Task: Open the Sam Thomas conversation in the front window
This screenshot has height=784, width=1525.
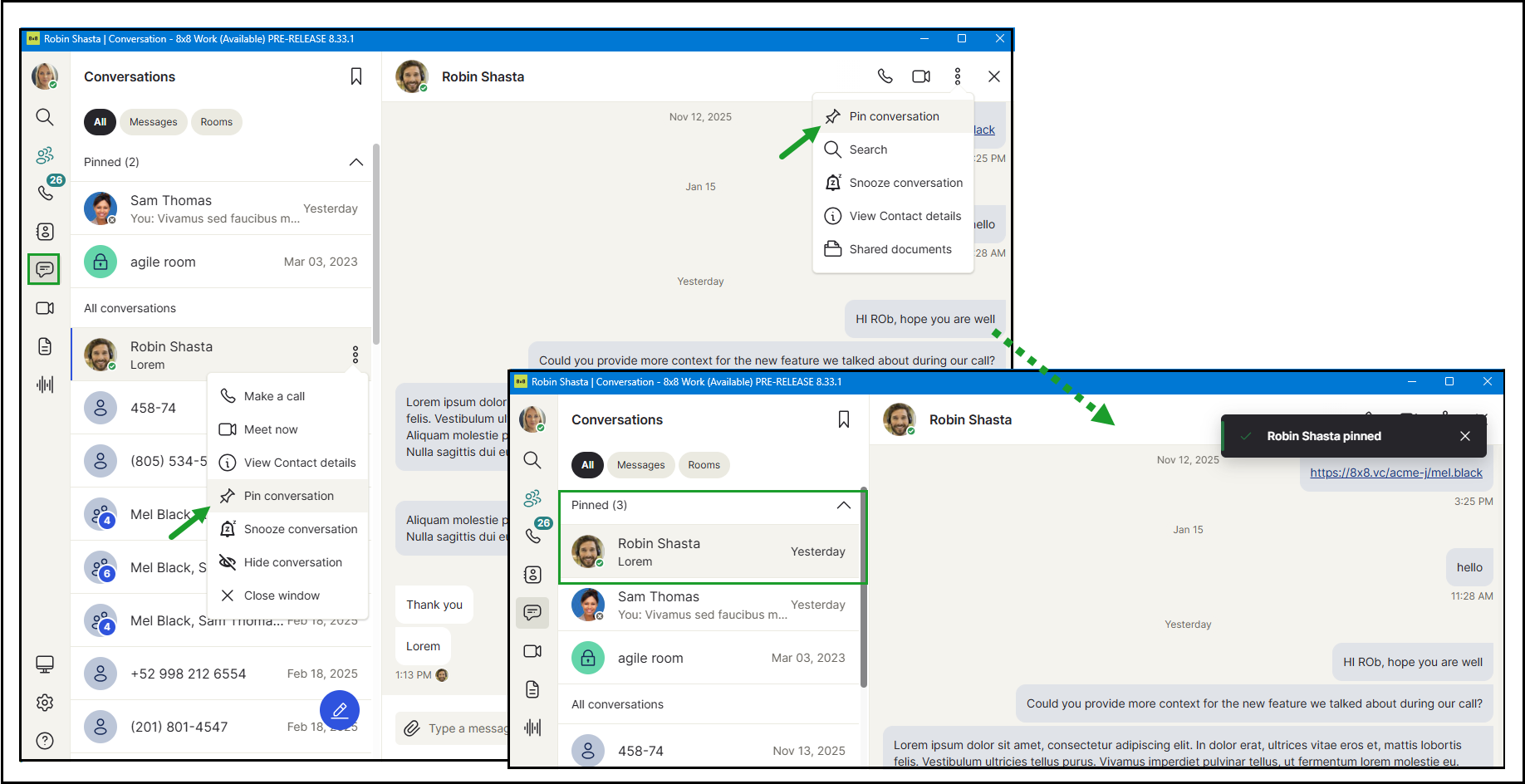Action: (709, 605)
